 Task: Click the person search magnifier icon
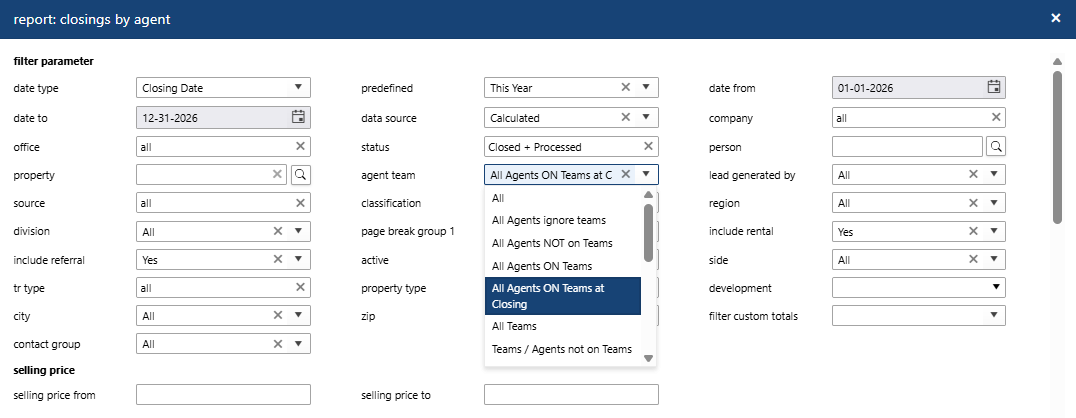[x=996, y=147]
